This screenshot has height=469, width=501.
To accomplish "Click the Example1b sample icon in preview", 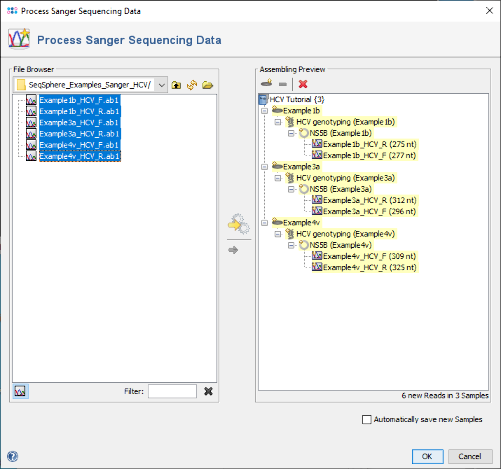I will pyautogui.click(x=277, y=110).
